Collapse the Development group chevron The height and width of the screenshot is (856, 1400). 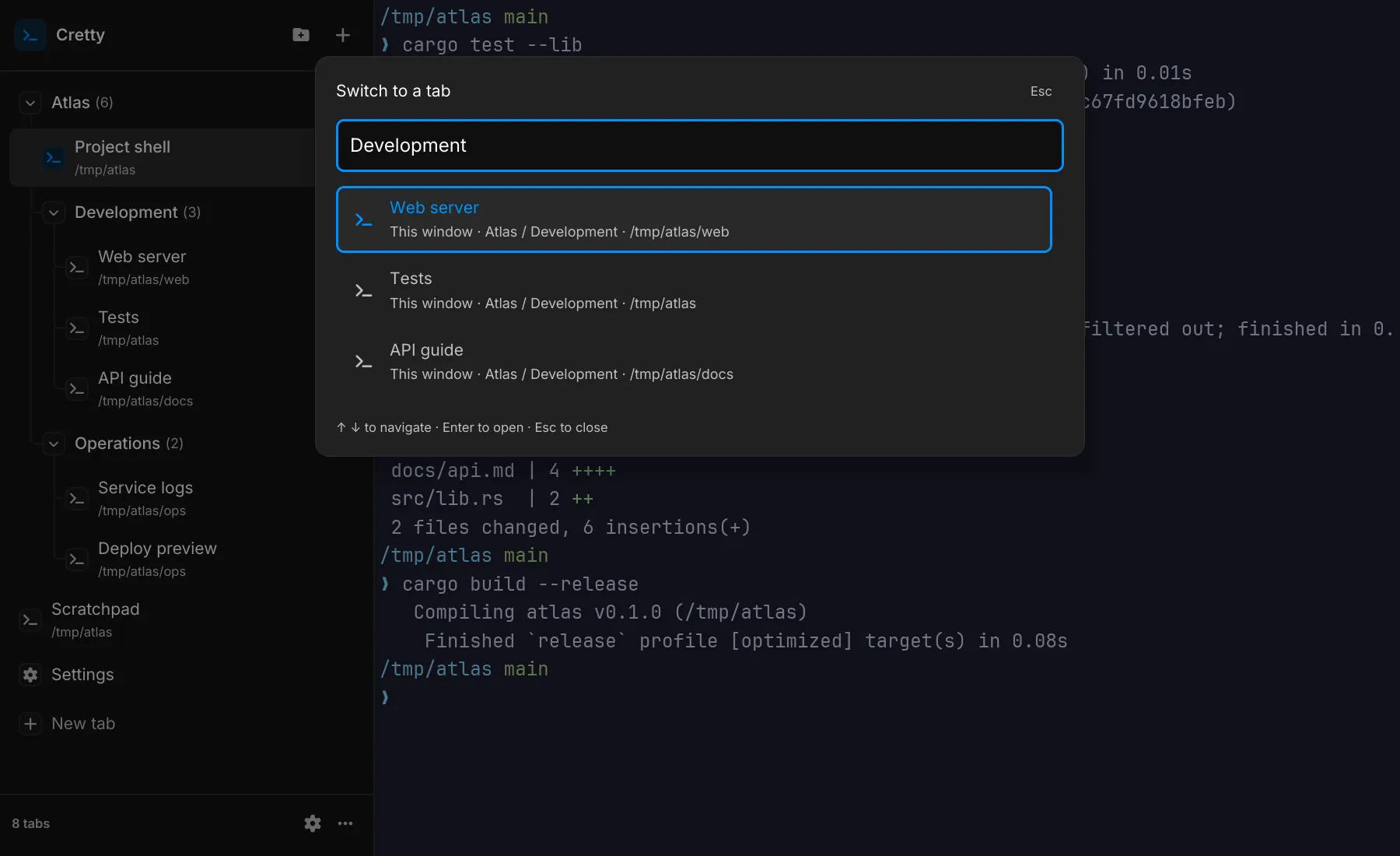(54, 212)
